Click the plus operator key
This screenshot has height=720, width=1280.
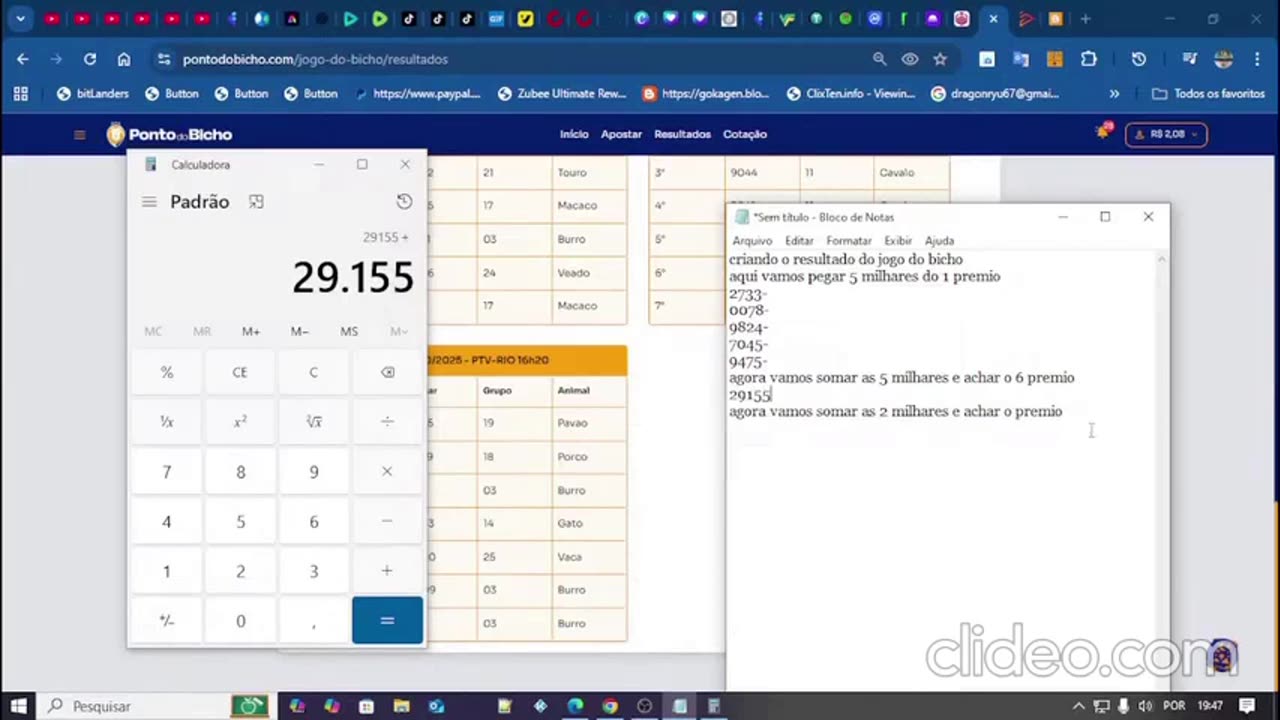click(387, 571)
